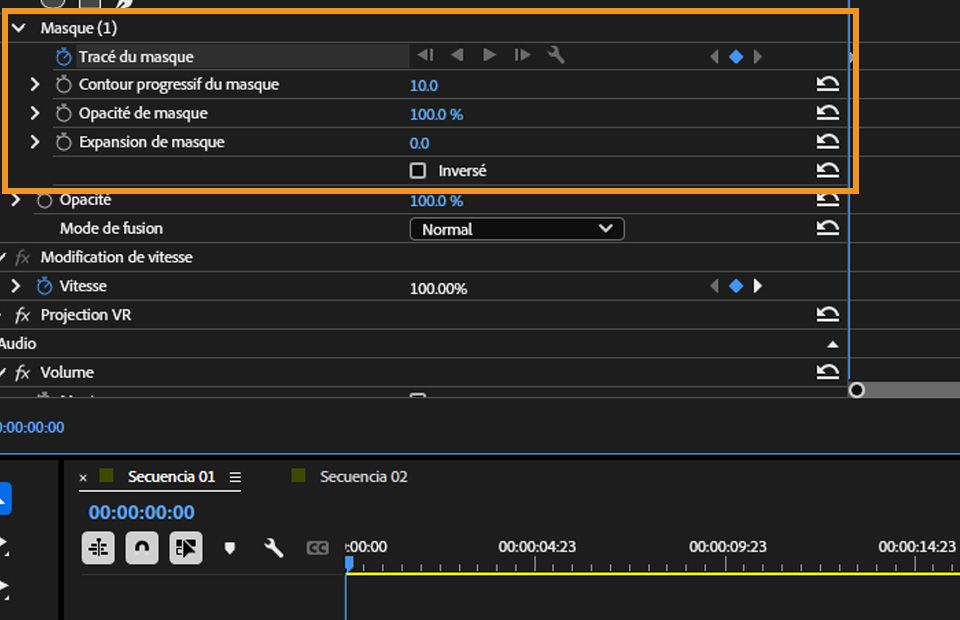Image resolution: width=960 pixels, height=620 pixels.
Task: Reset Mode de fusion parameter
Action: [x=828, y=228]
